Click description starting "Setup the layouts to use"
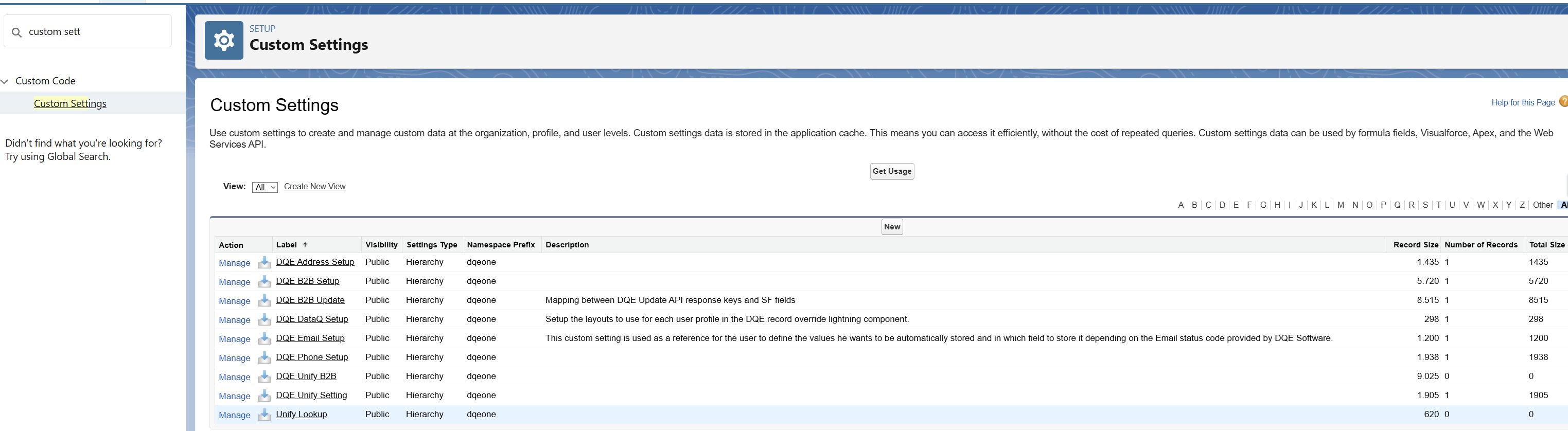This screenshot has height=431, width=1568. (x=727, y=319)
